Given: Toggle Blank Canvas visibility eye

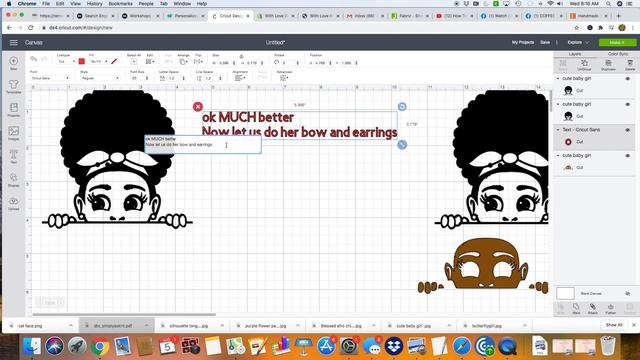Looking at the screenshot, I should click(x=628, y=293).
